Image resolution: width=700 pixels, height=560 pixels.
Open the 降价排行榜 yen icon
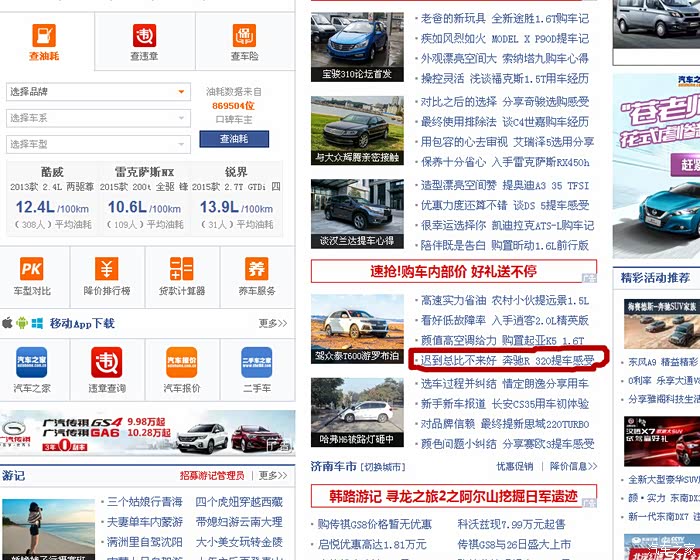tap(106, 269)
